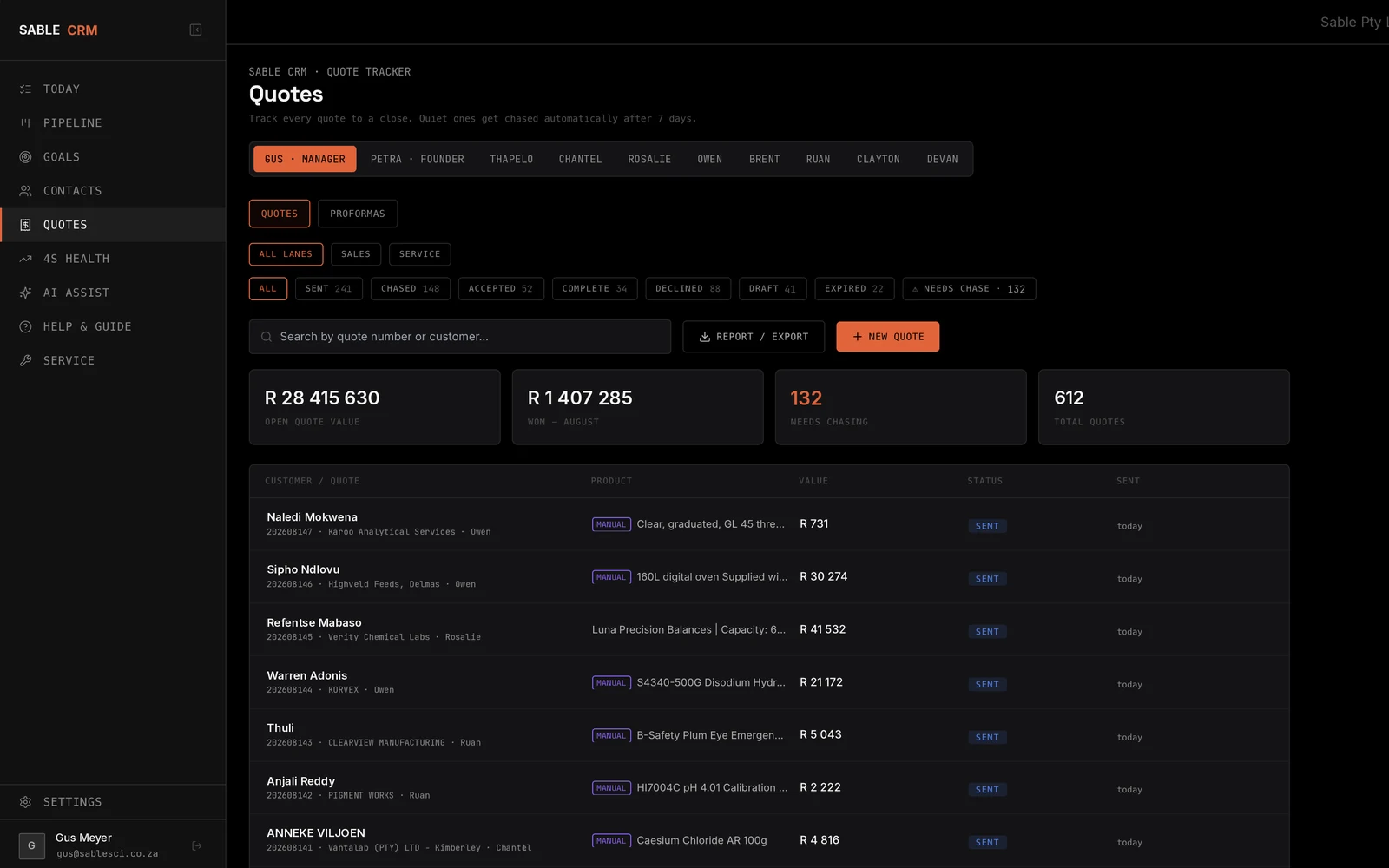Open Naledi Mokwena quote row
1389x868 pixels.
click(x=769, y=524)
